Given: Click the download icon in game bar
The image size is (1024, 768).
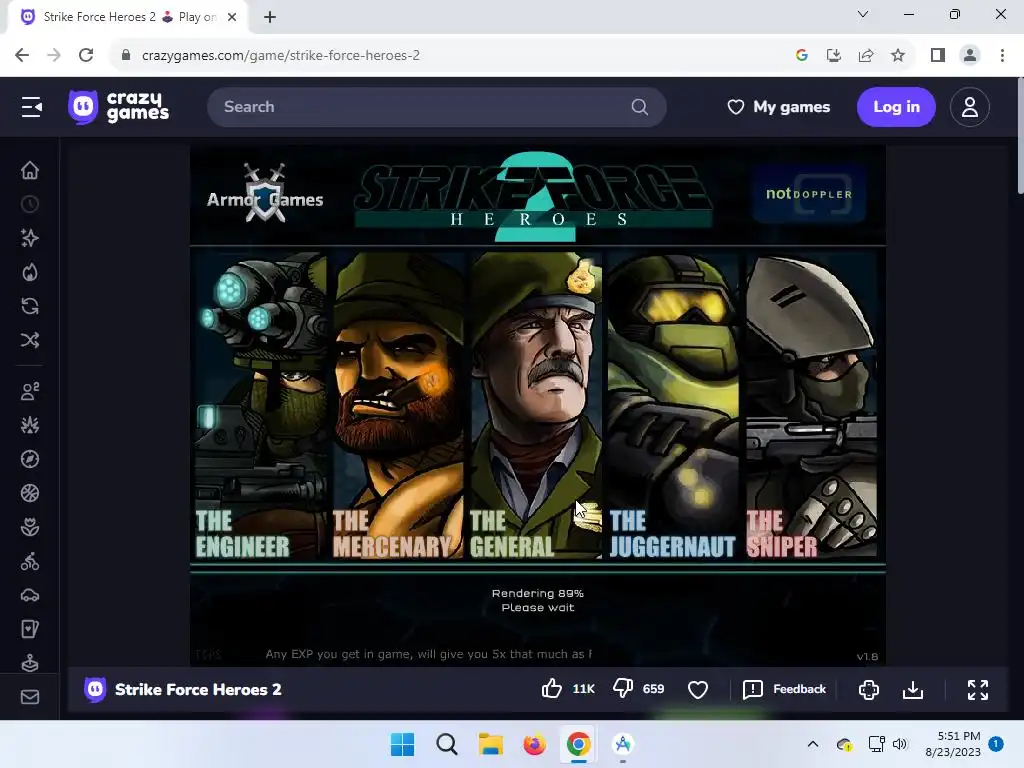Looking at the screenshot, I should pos(913,690).
